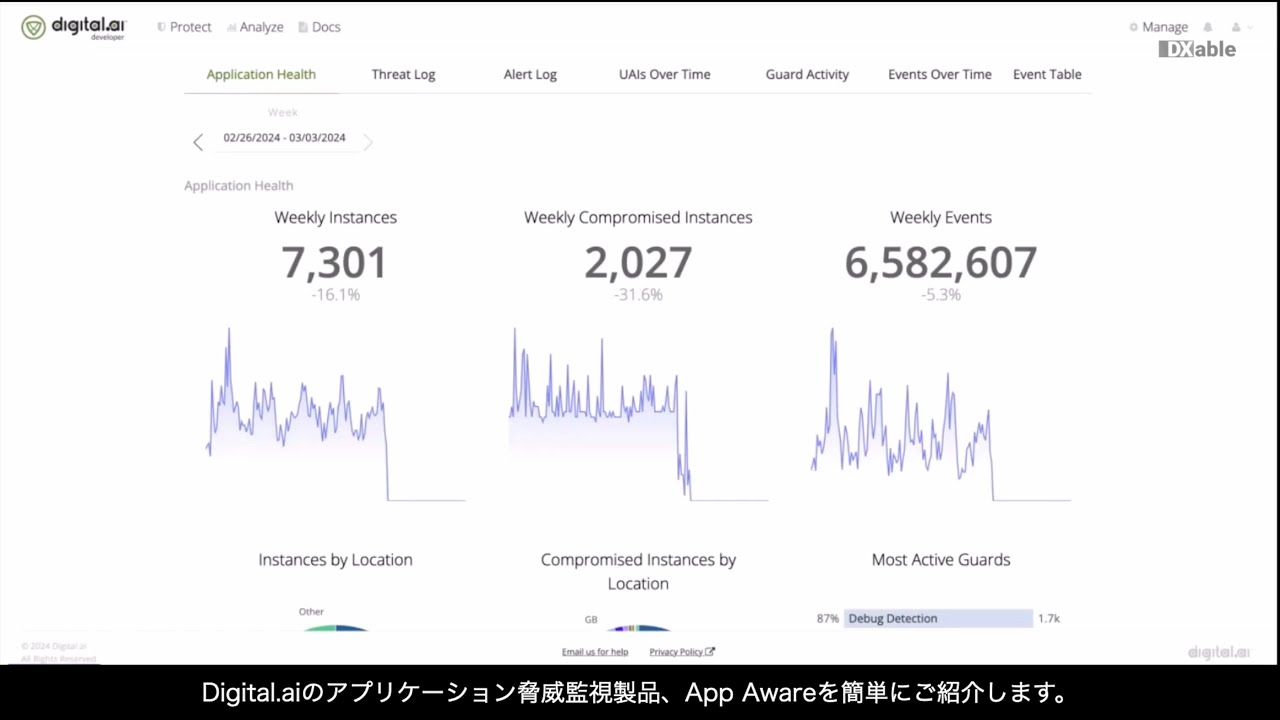Click the Debug Detection guard bar

click(938, 618)
